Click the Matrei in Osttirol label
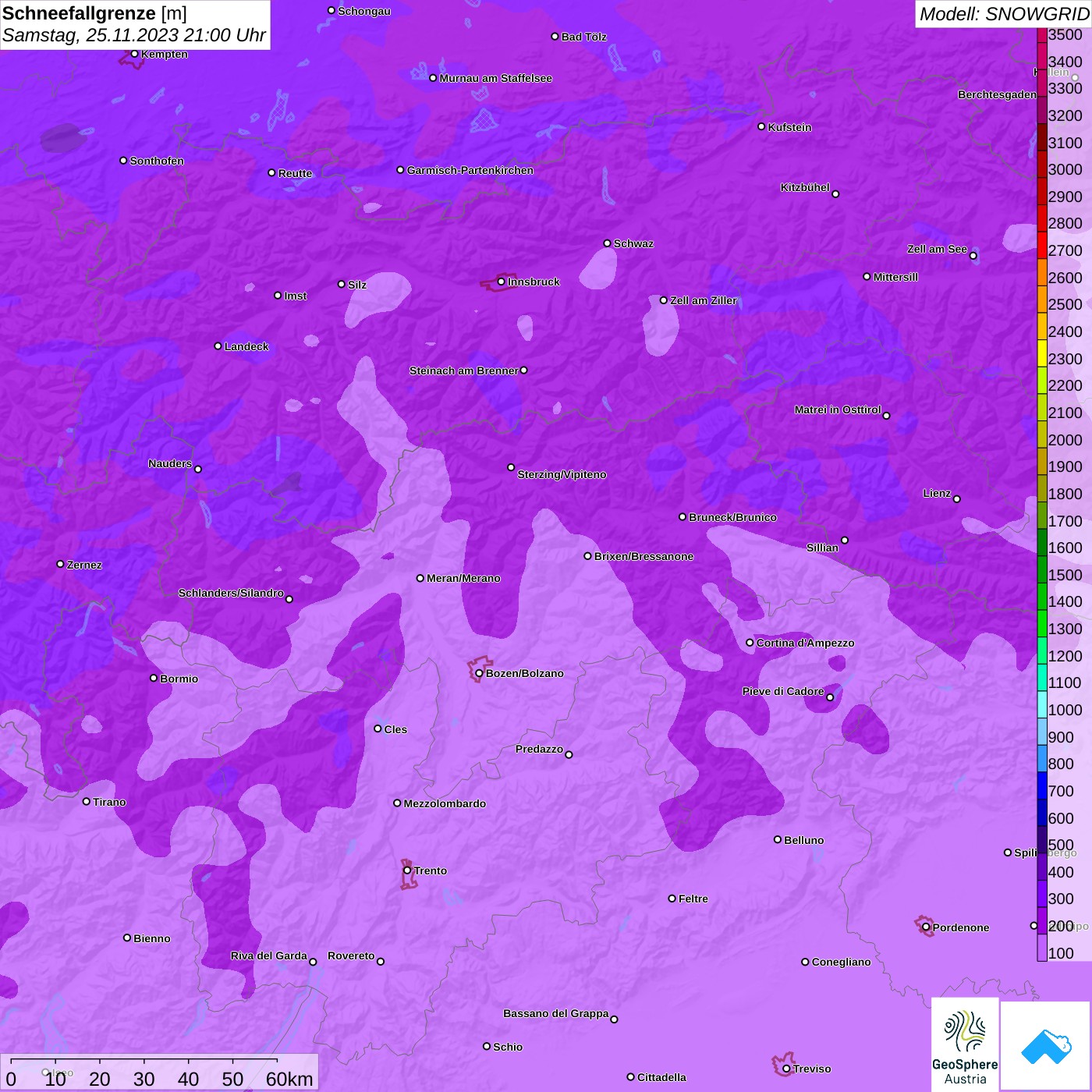The width and height of the screenshot is (1092, 1092). click(838, 409)
